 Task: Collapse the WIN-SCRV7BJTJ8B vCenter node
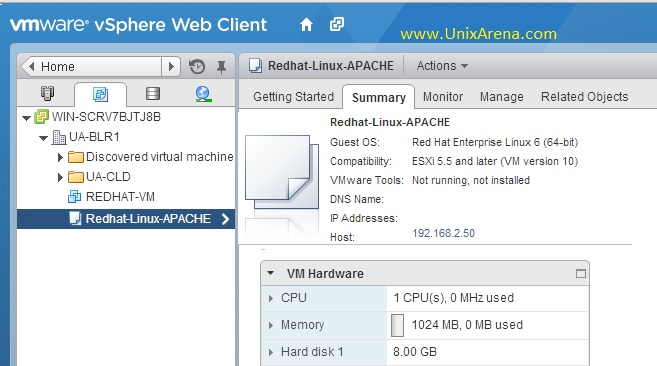[x=26, y=118]
